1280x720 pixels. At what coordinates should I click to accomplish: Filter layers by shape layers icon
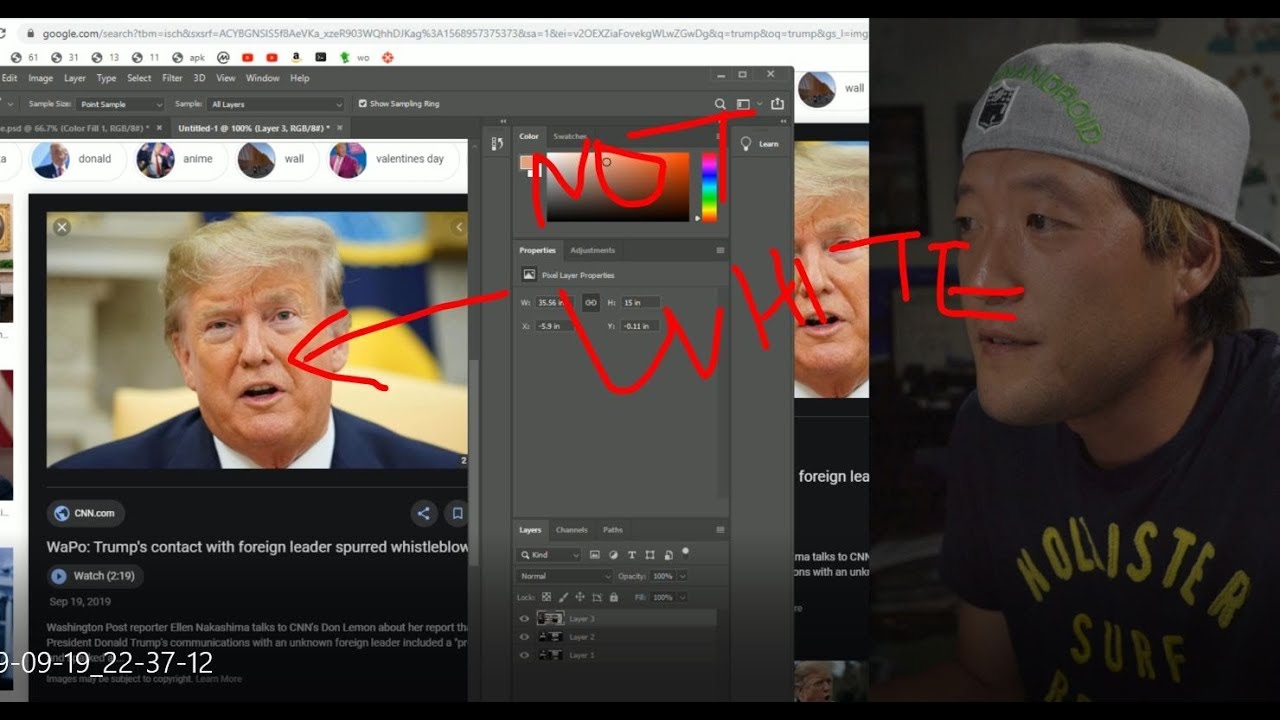(650, 555)
